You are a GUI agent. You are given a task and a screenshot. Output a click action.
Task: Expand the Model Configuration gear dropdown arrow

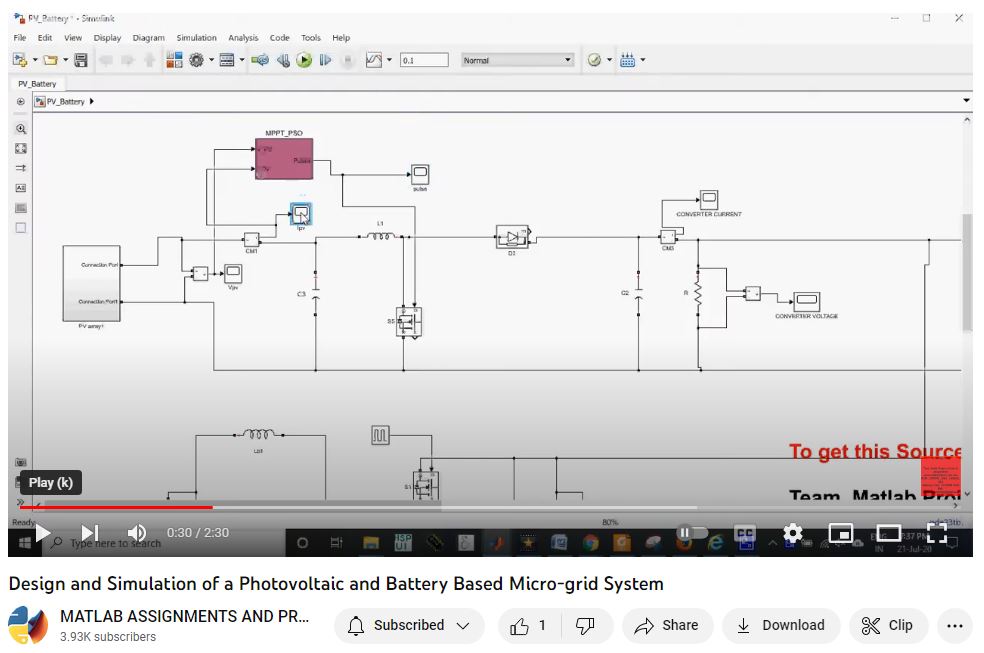[x=211, y=60]
